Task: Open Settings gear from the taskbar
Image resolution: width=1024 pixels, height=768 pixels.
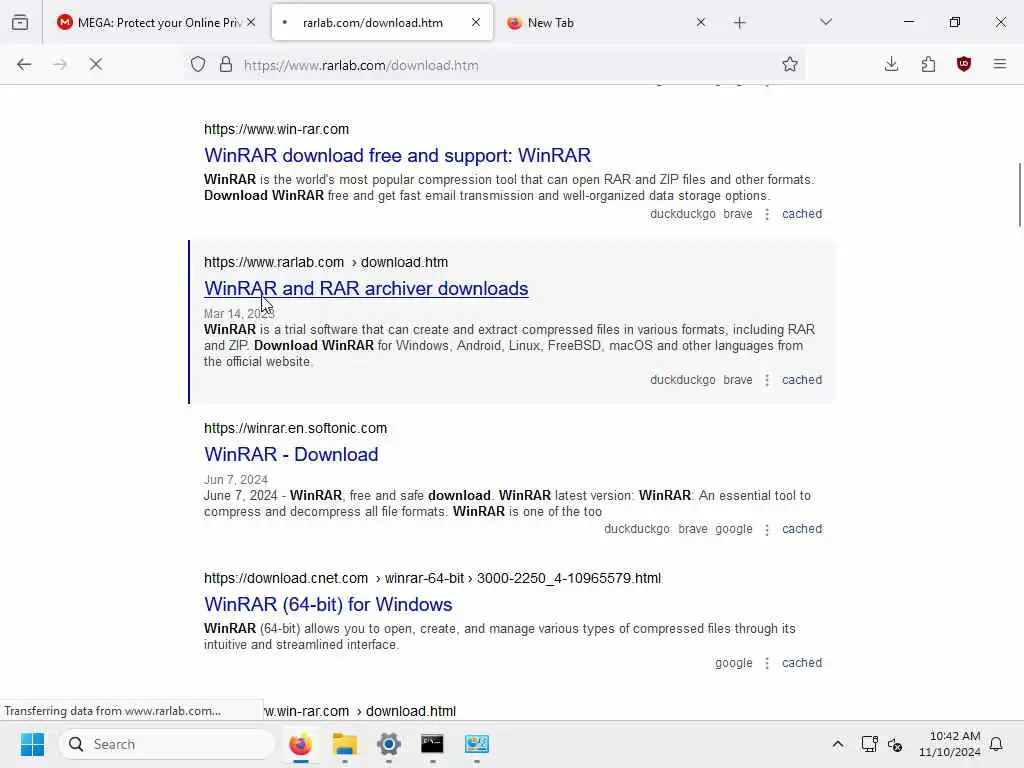Action: coord(389,744)
